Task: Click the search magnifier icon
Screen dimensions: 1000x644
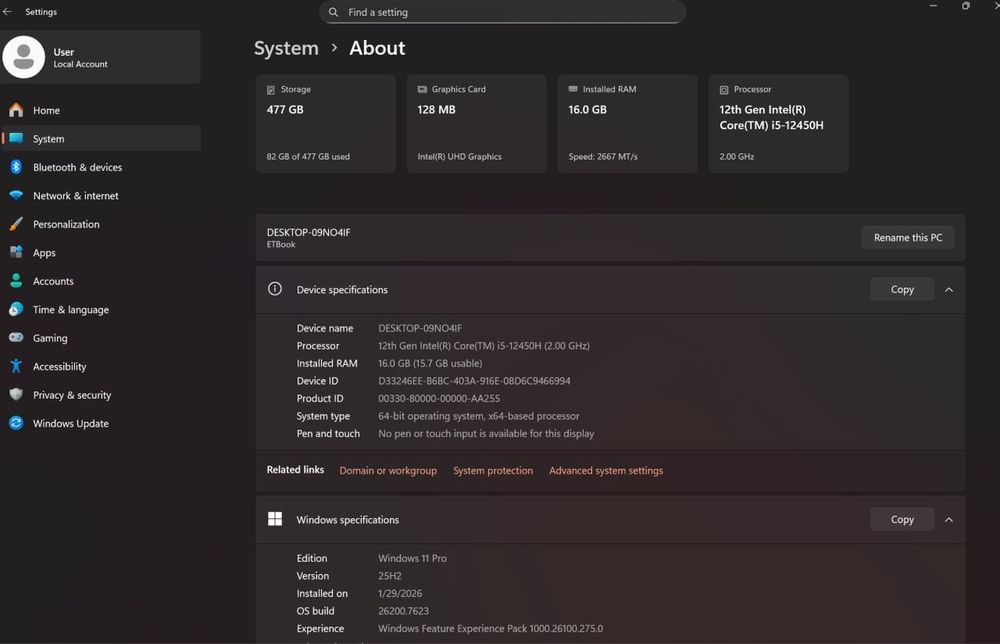Action: (334, 11)
